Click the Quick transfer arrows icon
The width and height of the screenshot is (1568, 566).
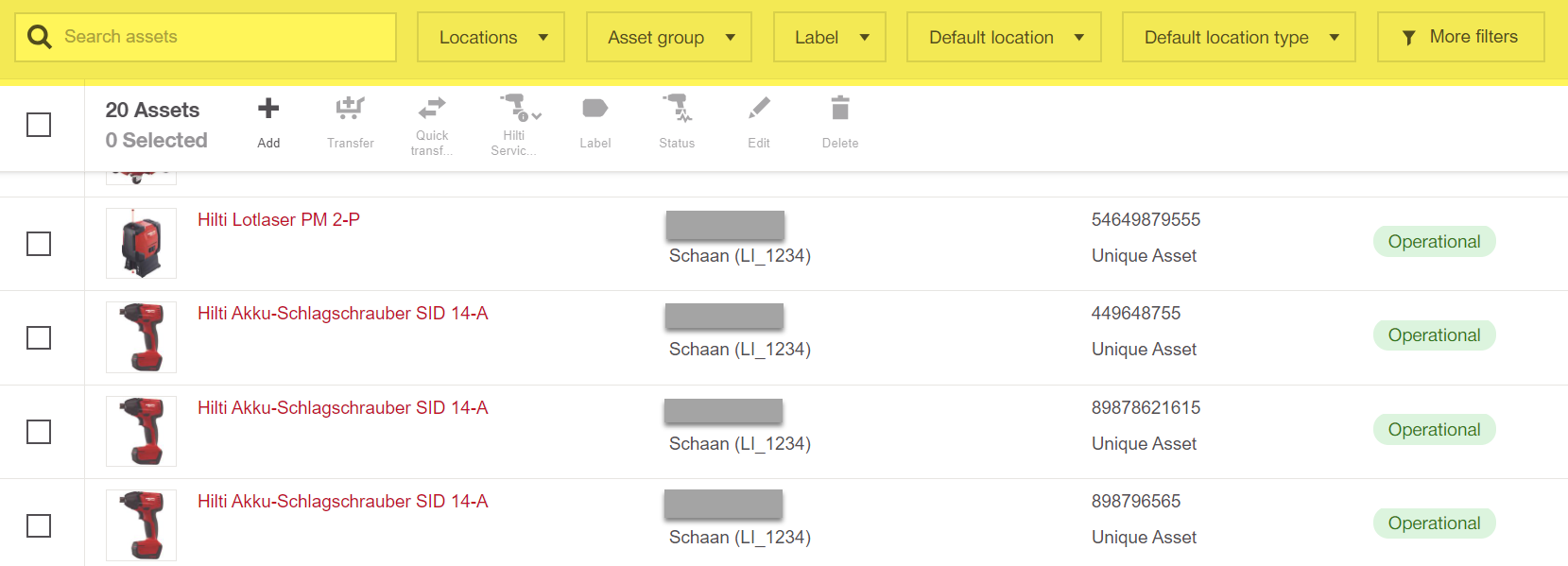click(x=432, y=108)
